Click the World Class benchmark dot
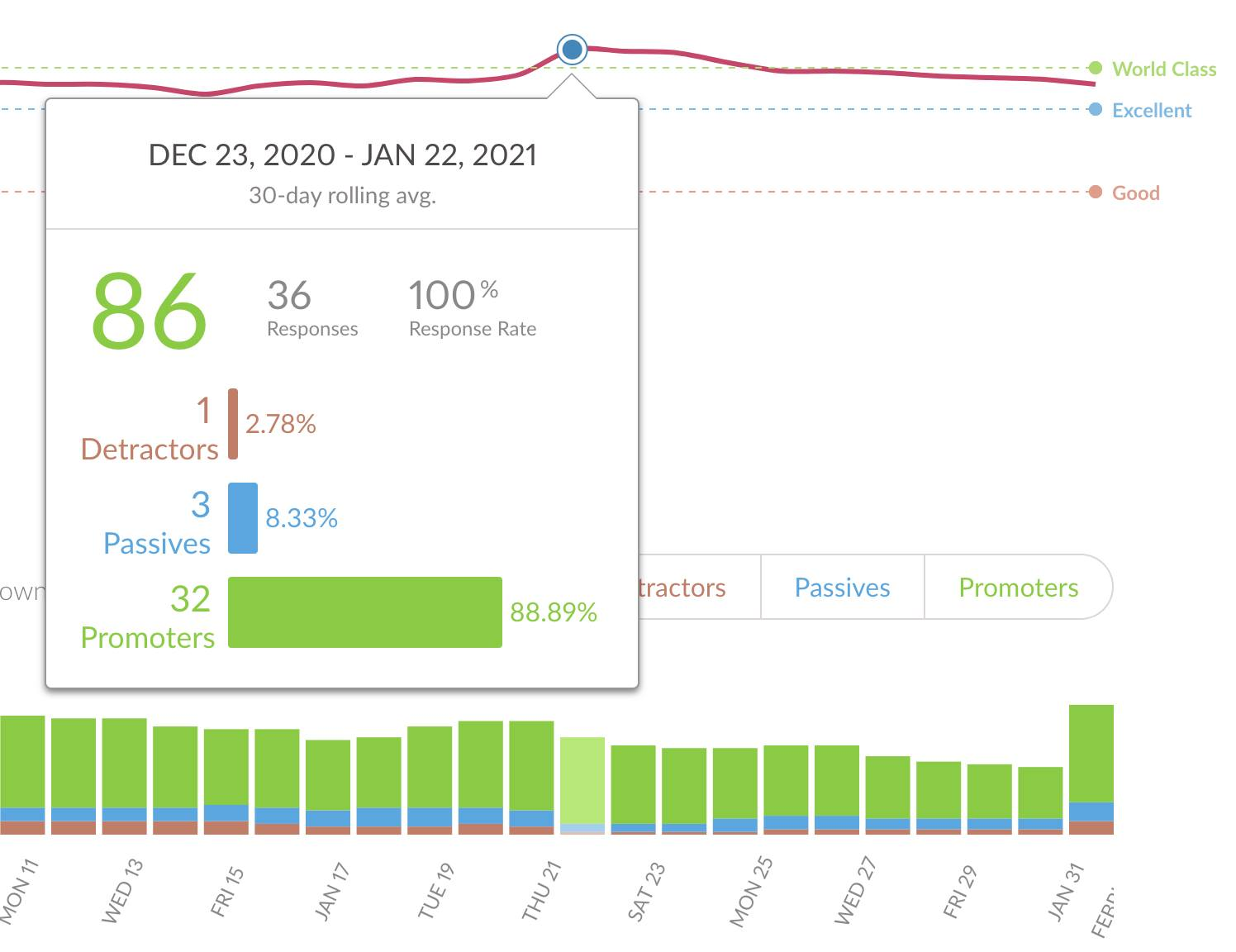 point(1096,69)
